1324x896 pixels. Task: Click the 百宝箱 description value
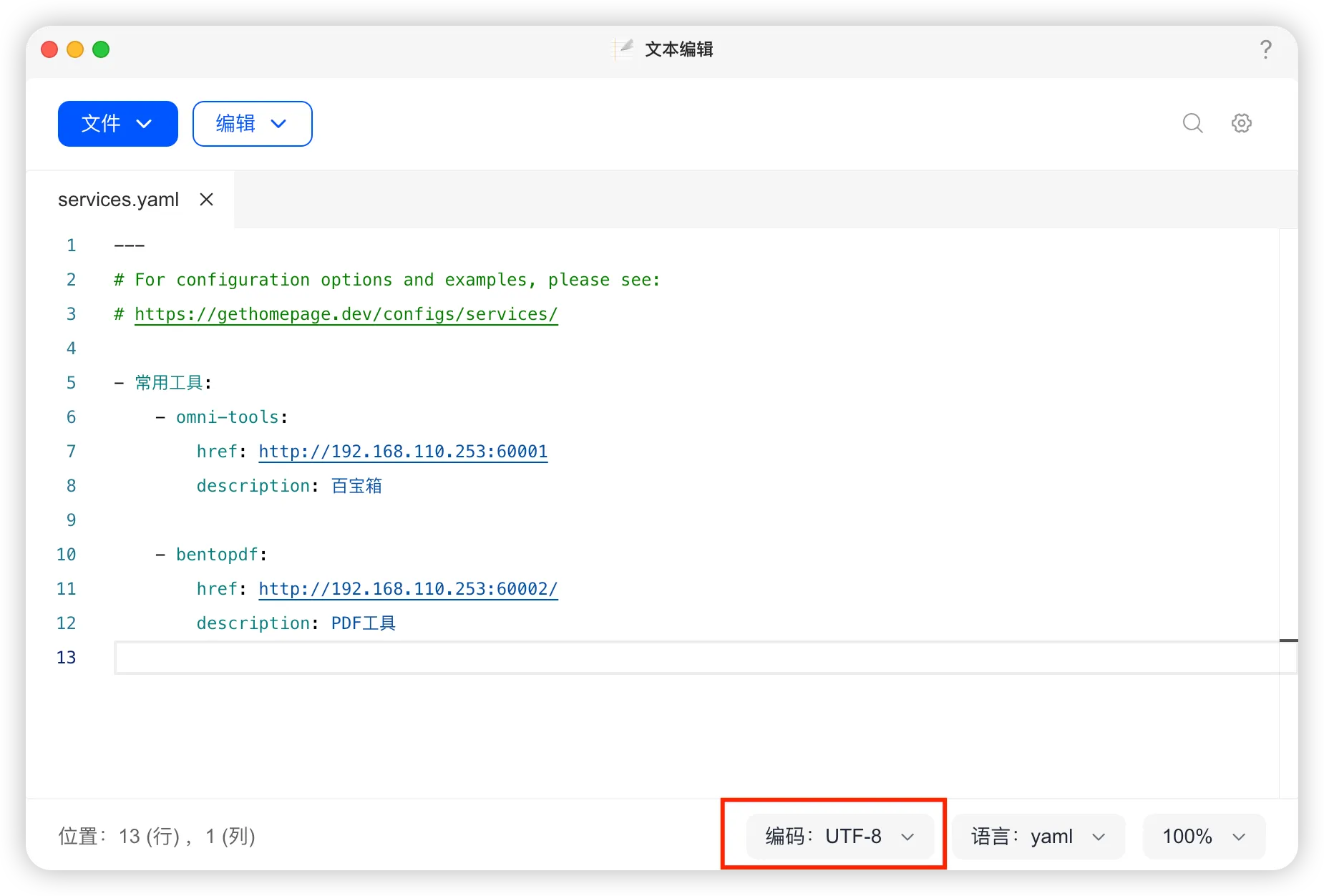tap(356, 486)
